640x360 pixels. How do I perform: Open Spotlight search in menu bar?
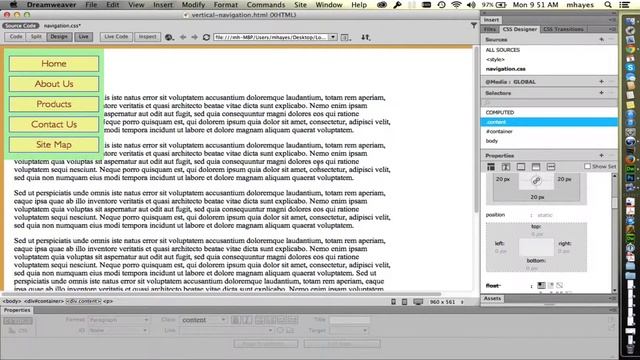[608, 5]
